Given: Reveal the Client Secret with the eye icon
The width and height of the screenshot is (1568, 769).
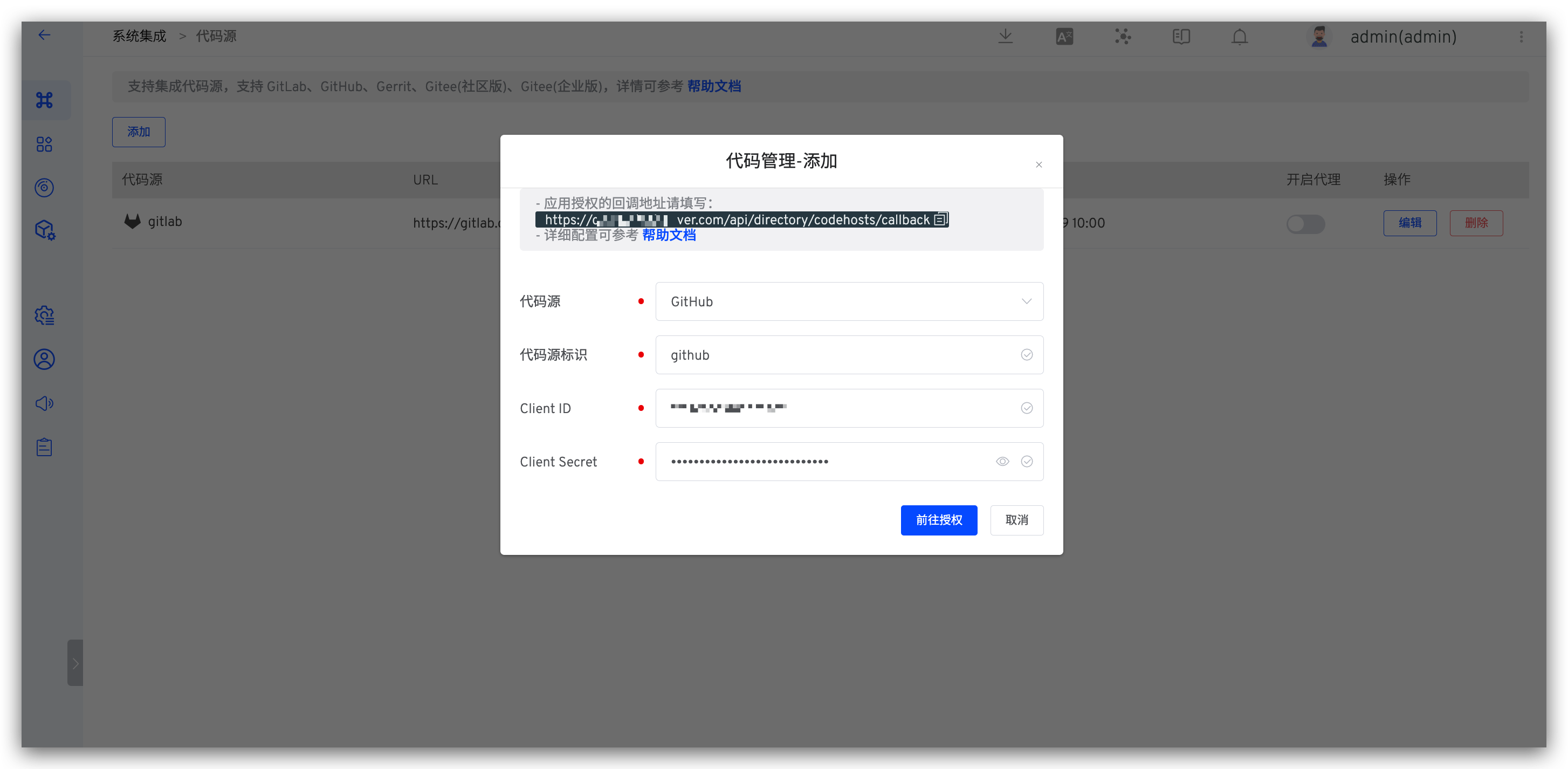Looking at the screenshot, I should pos(1002,461).
